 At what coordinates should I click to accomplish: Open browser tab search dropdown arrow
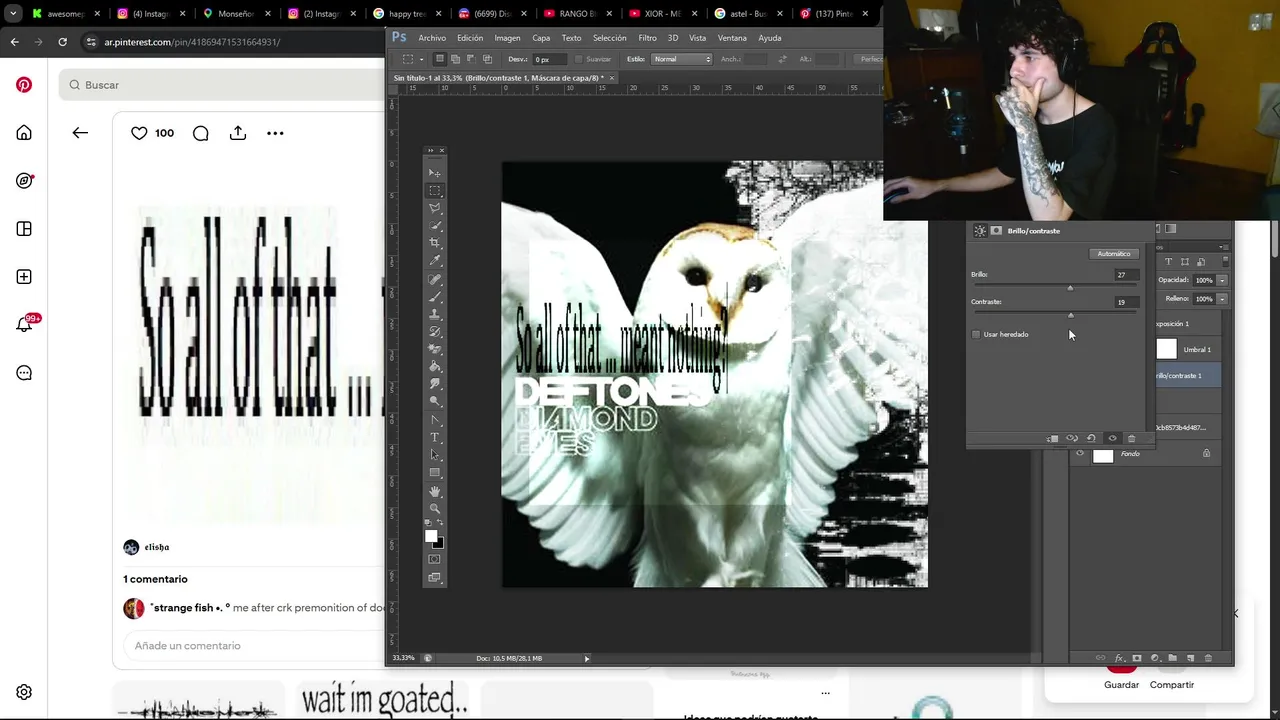(x=13, y=14)
